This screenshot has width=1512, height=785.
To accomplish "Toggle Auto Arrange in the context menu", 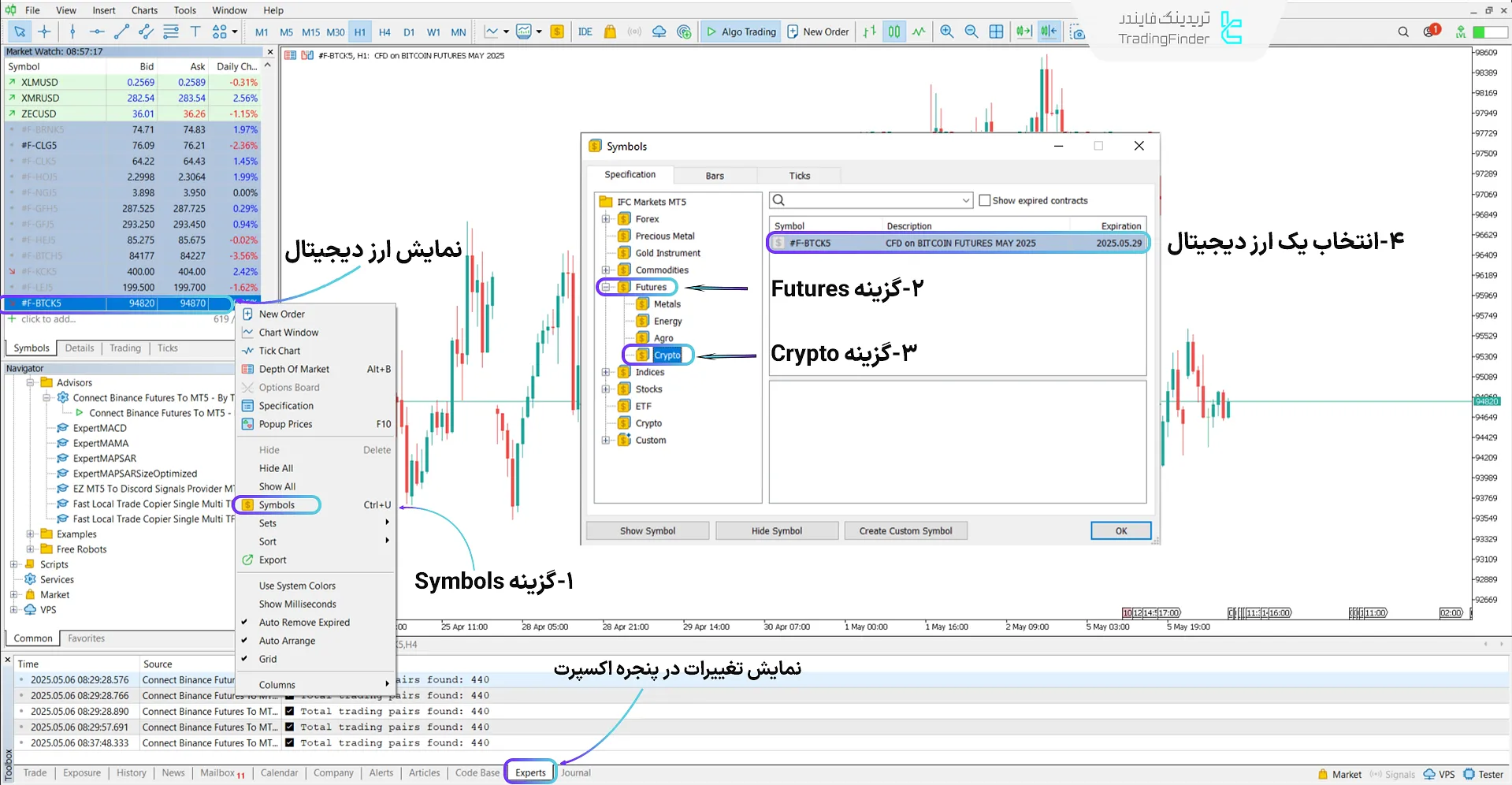I will tap(288, 641).
